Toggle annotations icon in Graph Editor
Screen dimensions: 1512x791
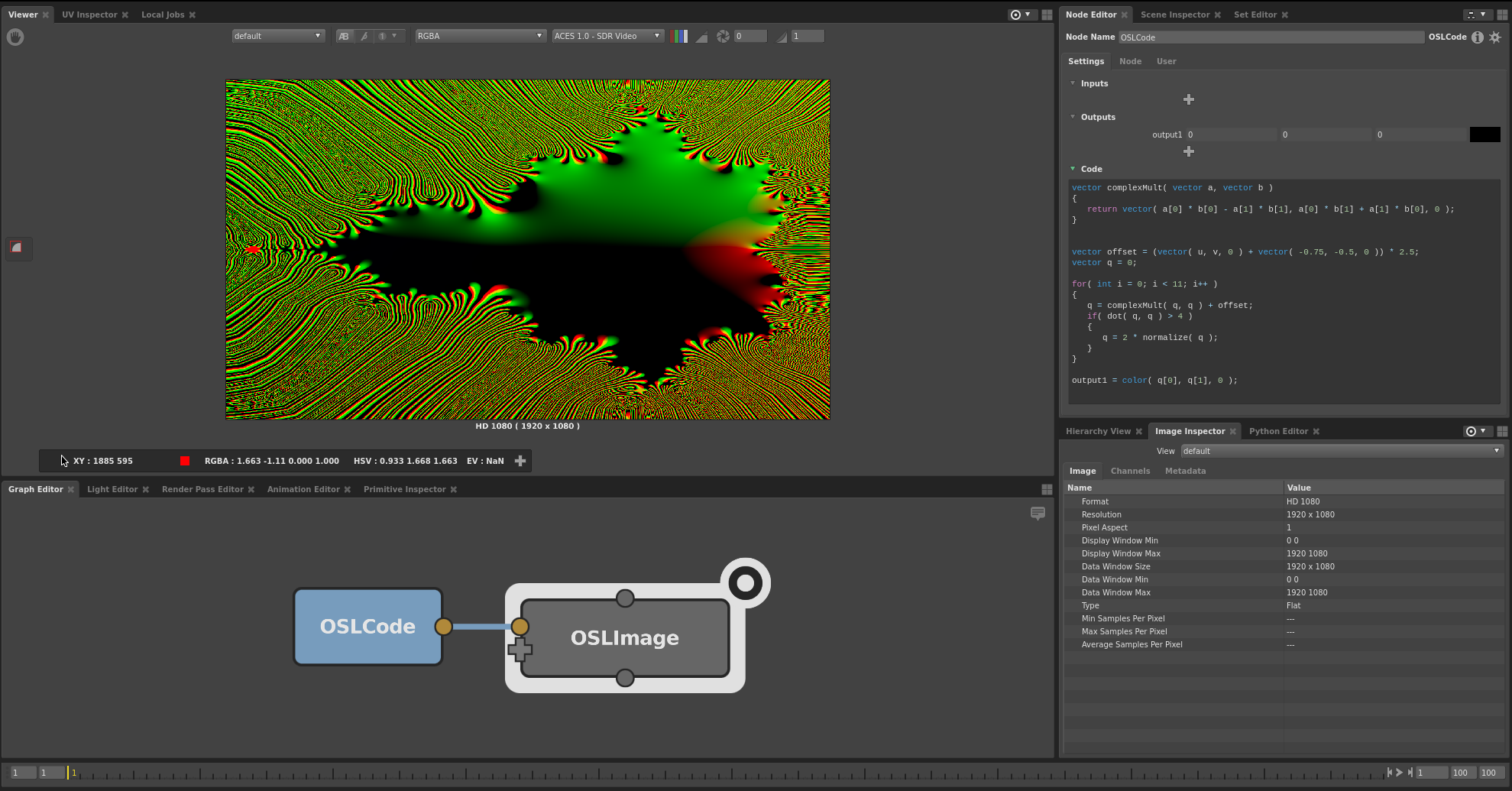1038,514
